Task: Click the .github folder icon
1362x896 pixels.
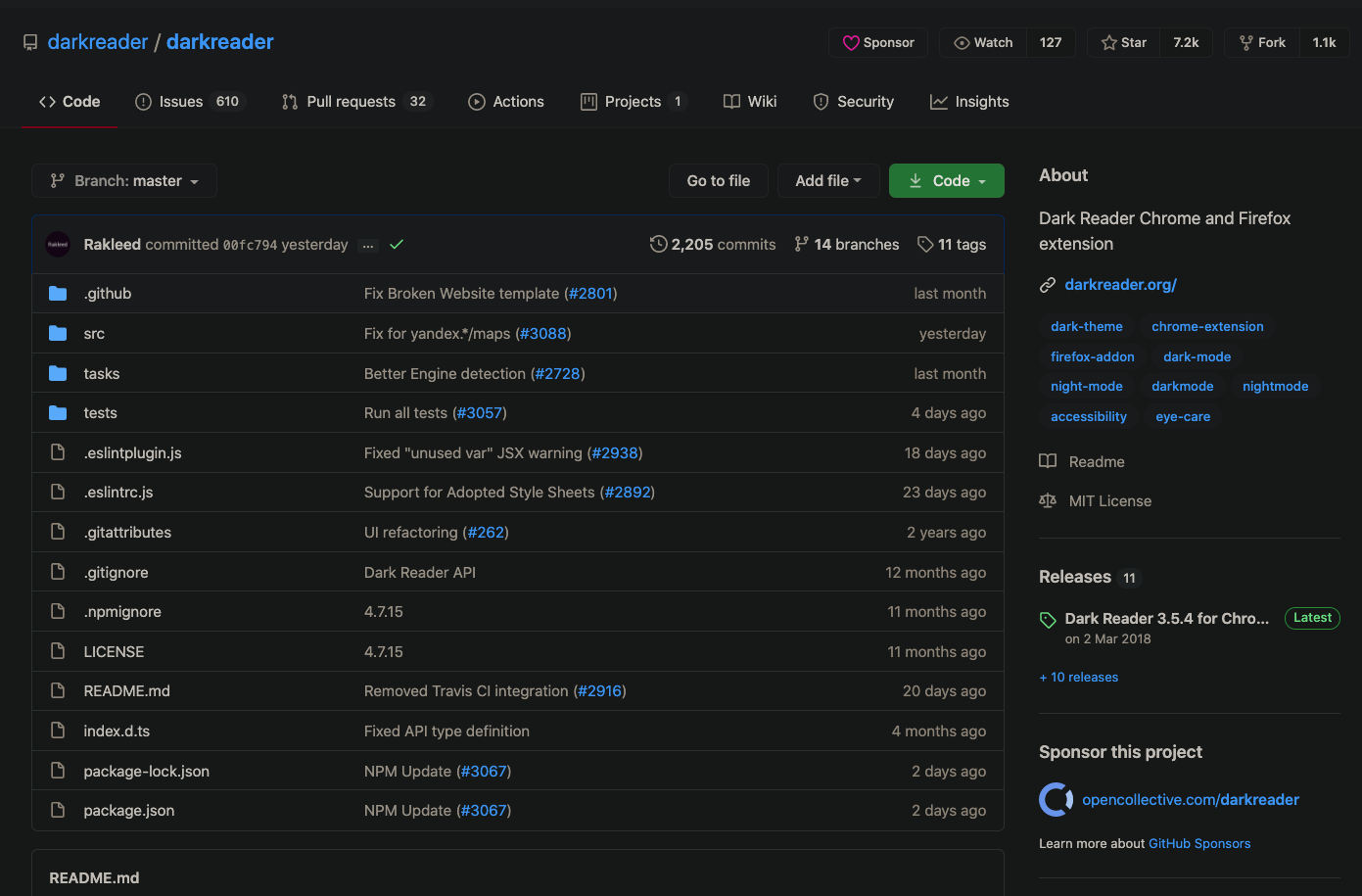Action: point(58,294)
